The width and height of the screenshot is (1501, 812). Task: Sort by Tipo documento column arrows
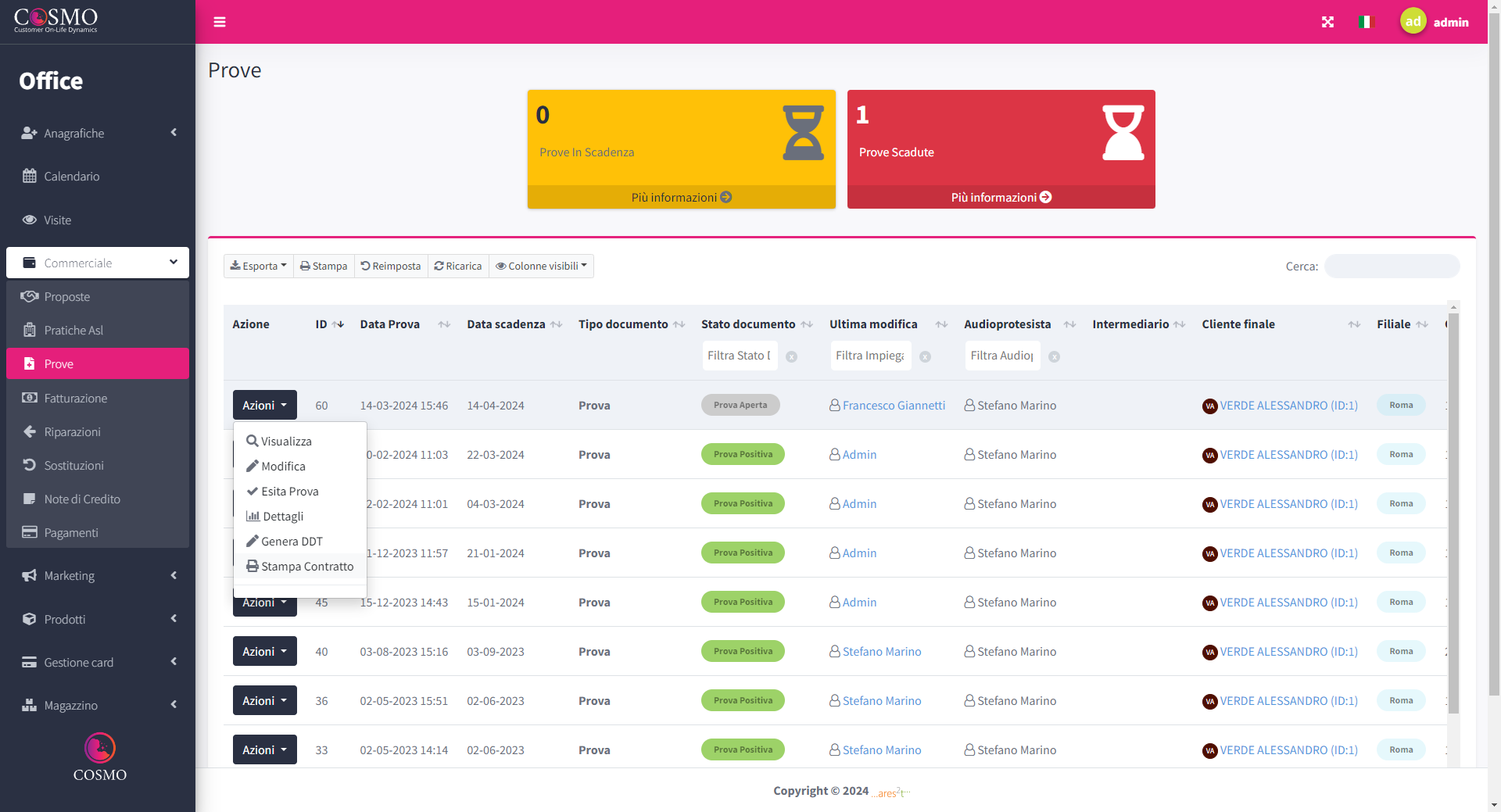point(679,324)
